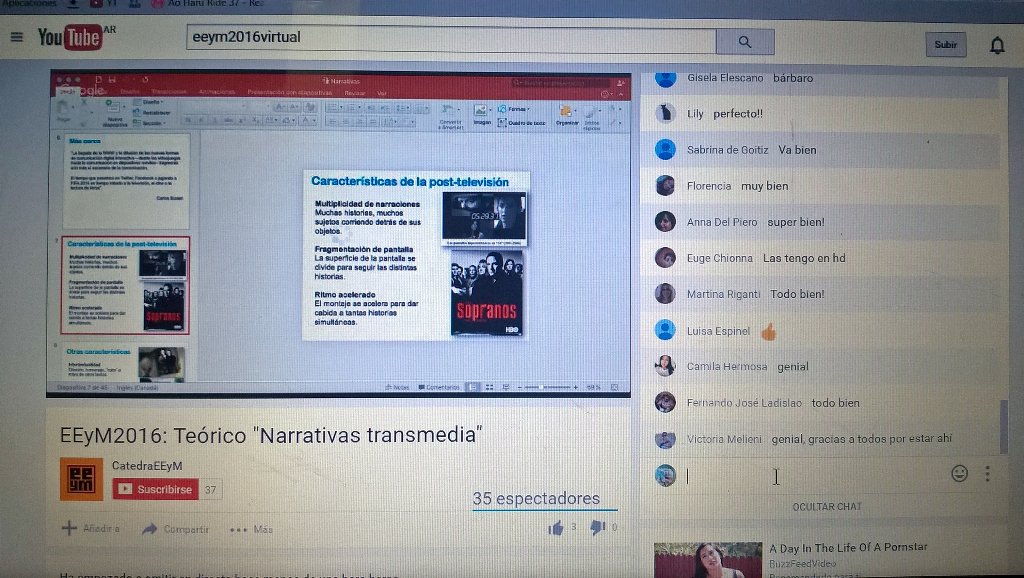Screen dimensions: 1024x578
Task: Open the chat three-dot options menu
Action: click(987, 474)
